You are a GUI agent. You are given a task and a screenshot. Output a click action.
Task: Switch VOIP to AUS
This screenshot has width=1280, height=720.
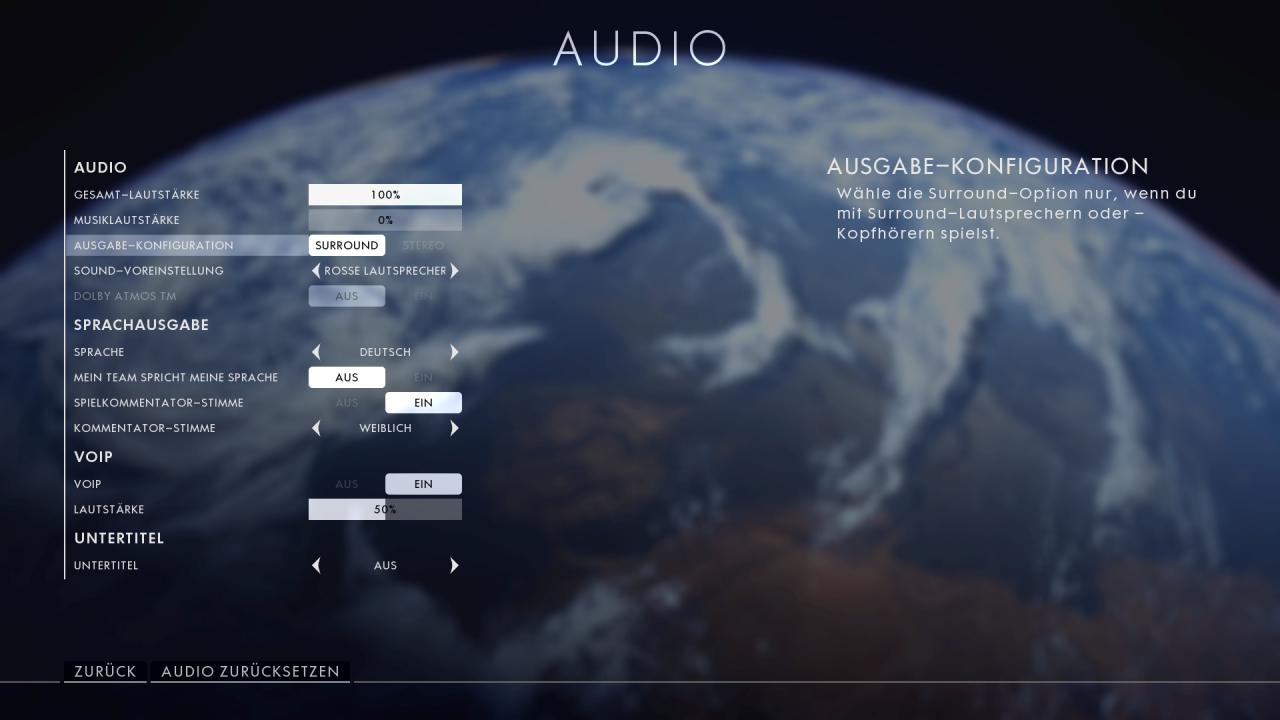tap(347, 484)
